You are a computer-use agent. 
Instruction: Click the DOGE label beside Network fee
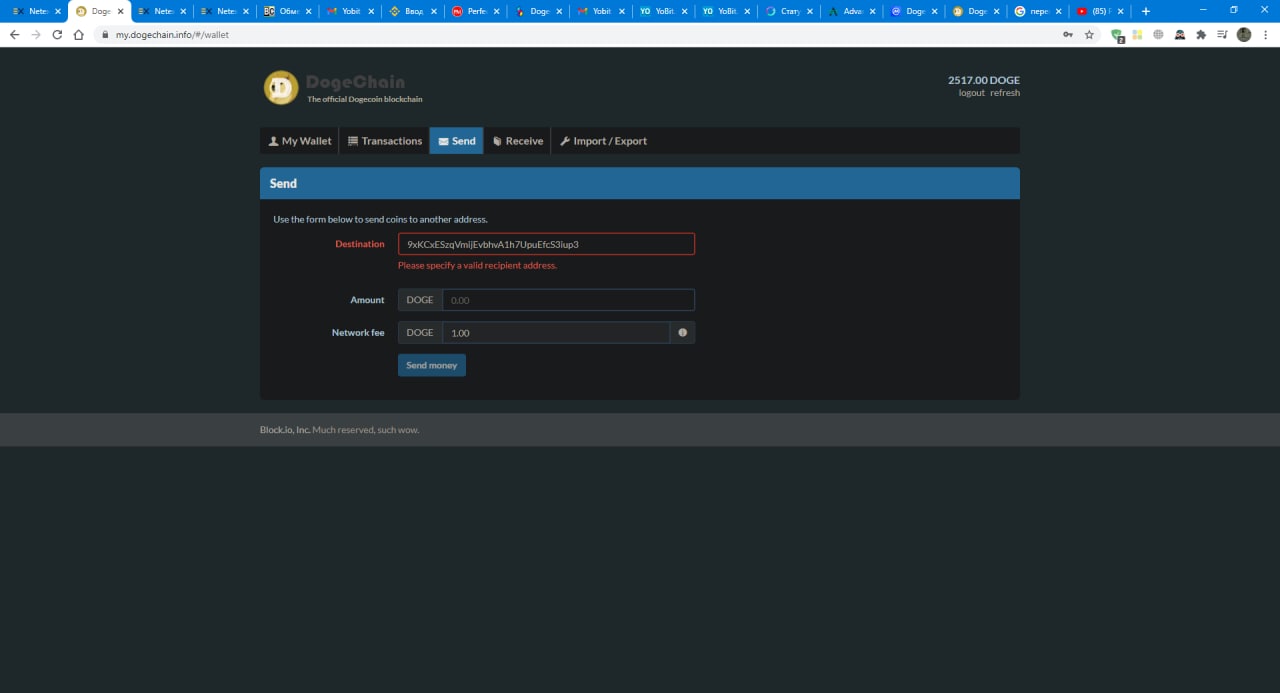[420, 333]
